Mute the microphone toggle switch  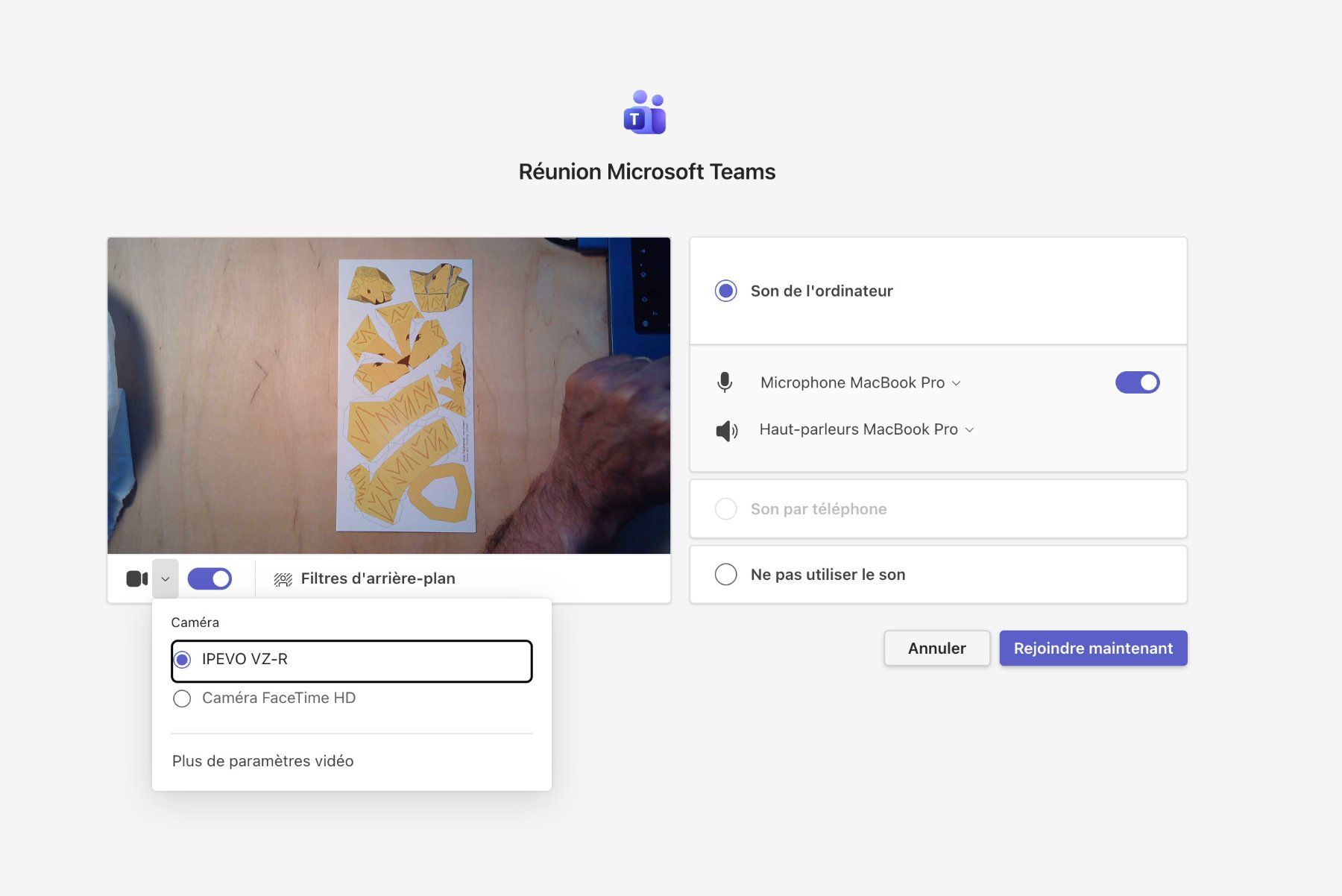1137,382
